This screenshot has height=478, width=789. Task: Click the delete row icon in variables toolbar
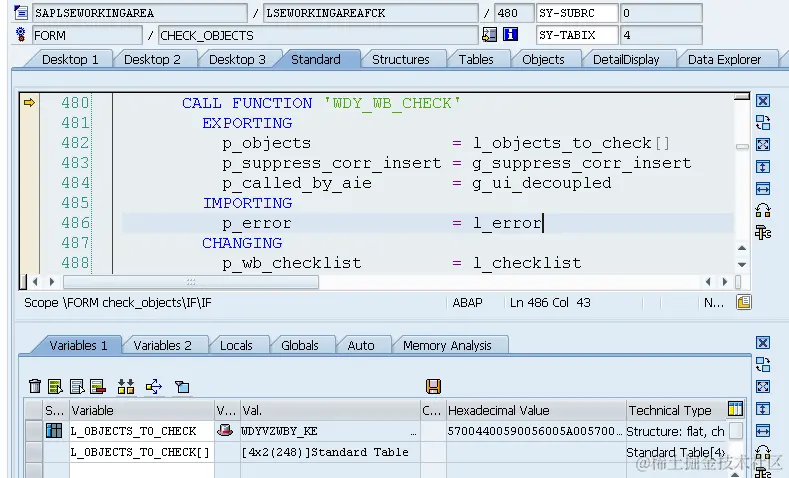tap(98, 386)
